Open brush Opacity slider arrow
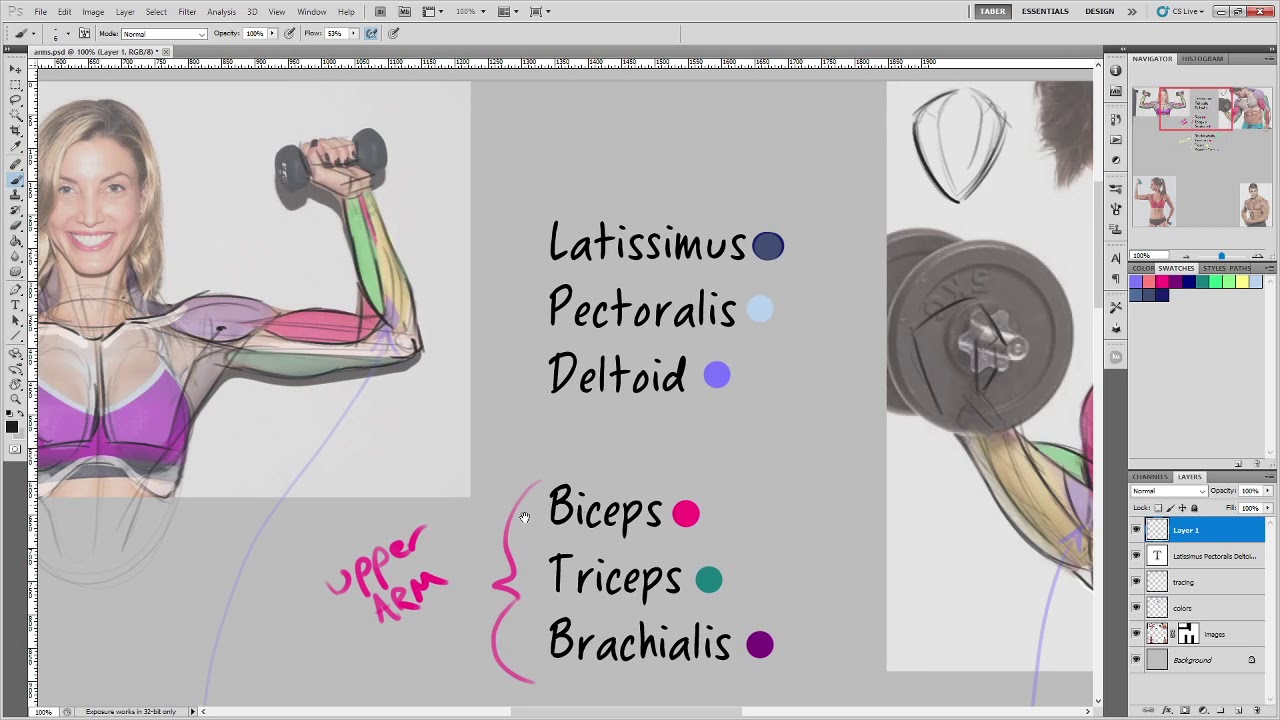1280x720 pixels. 272,34
